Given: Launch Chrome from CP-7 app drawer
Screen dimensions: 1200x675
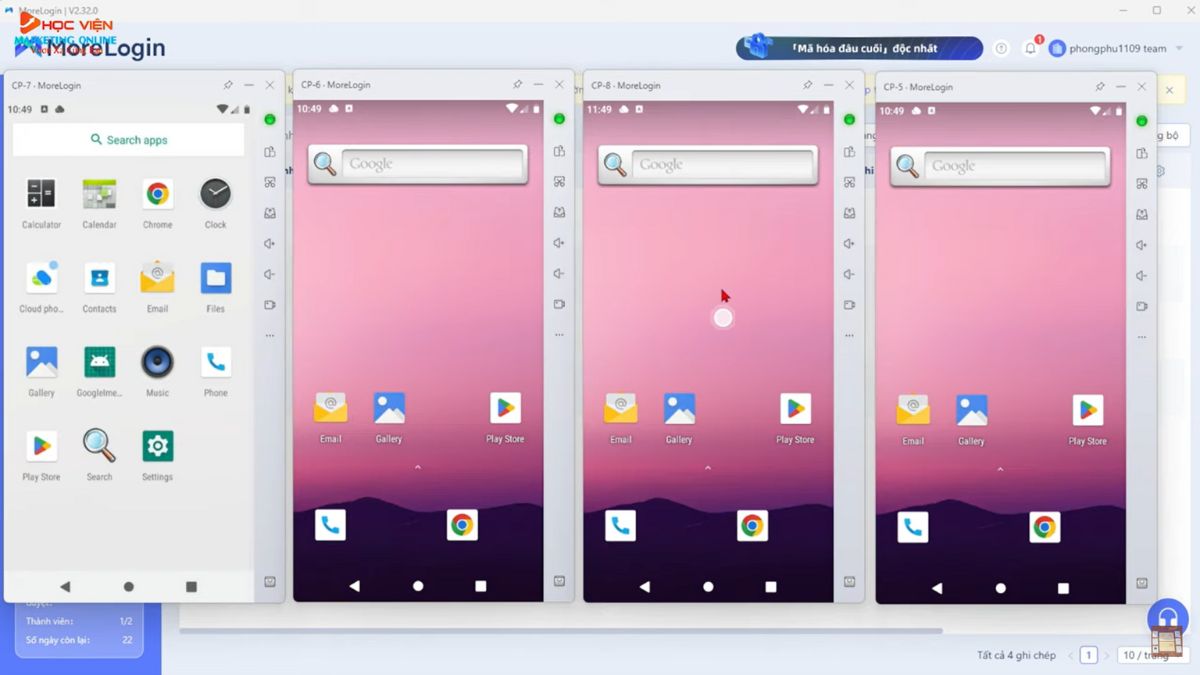Looking at the screenshot, I should (157, 194).
